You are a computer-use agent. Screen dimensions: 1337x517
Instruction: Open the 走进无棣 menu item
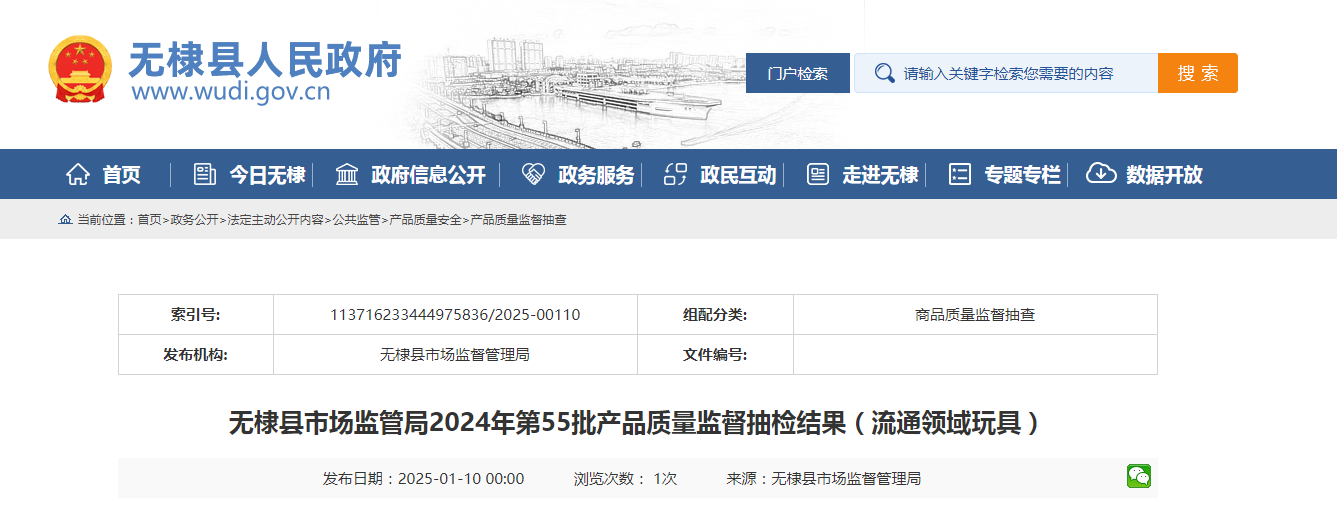[880, 175]
